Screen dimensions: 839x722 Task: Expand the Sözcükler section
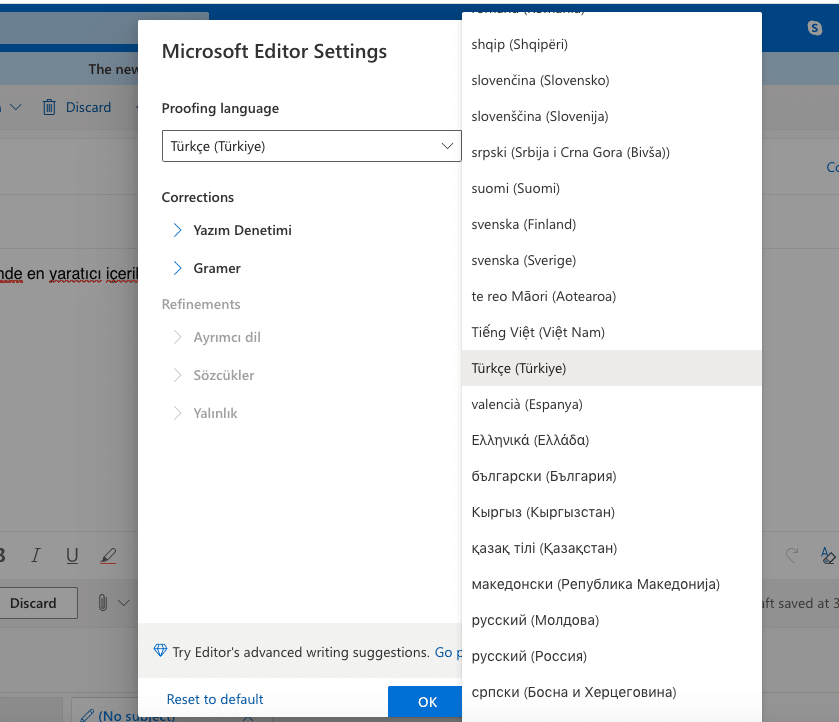[x=178, y=375]
